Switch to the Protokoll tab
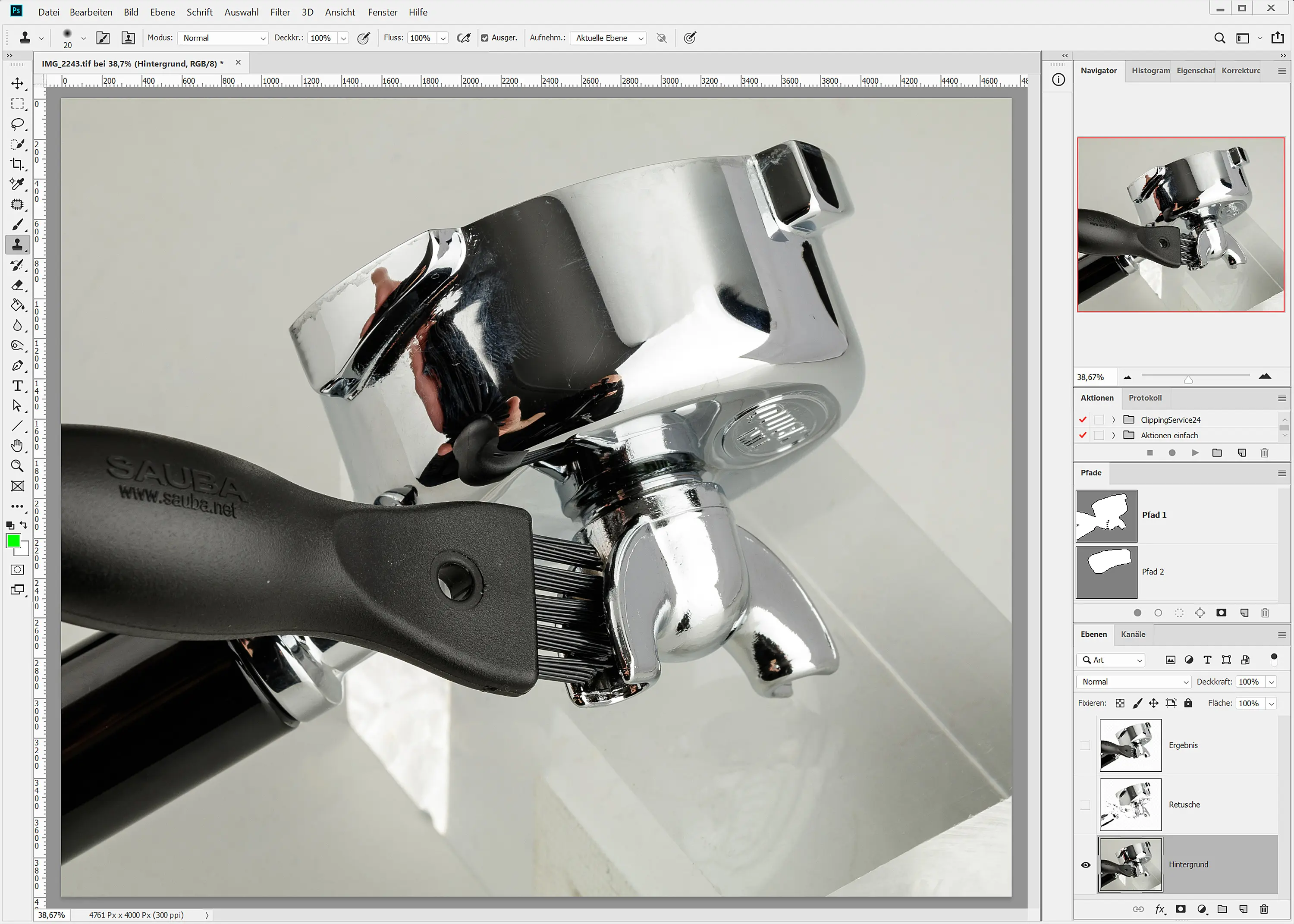Screen dimensions: 1294x924 click(1145, 398)
